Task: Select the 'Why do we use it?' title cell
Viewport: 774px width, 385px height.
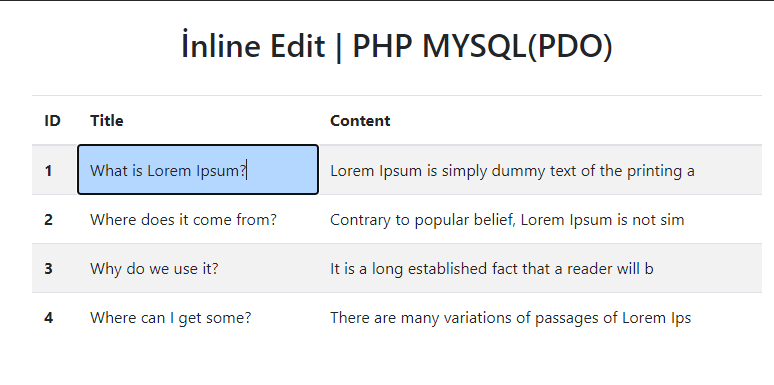Action: point(198,269)
